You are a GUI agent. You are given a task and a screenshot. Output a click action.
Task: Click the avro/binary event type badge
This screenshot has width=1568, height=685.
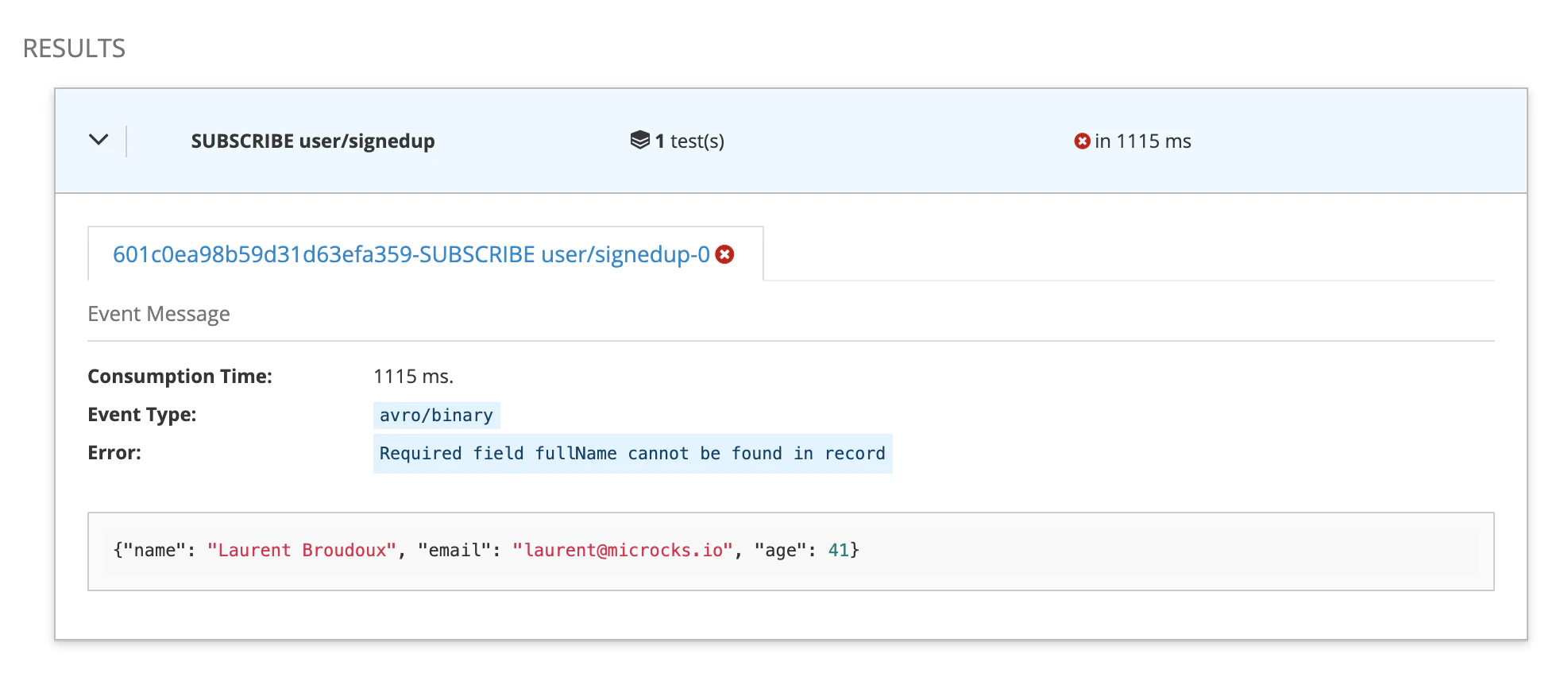436,416
